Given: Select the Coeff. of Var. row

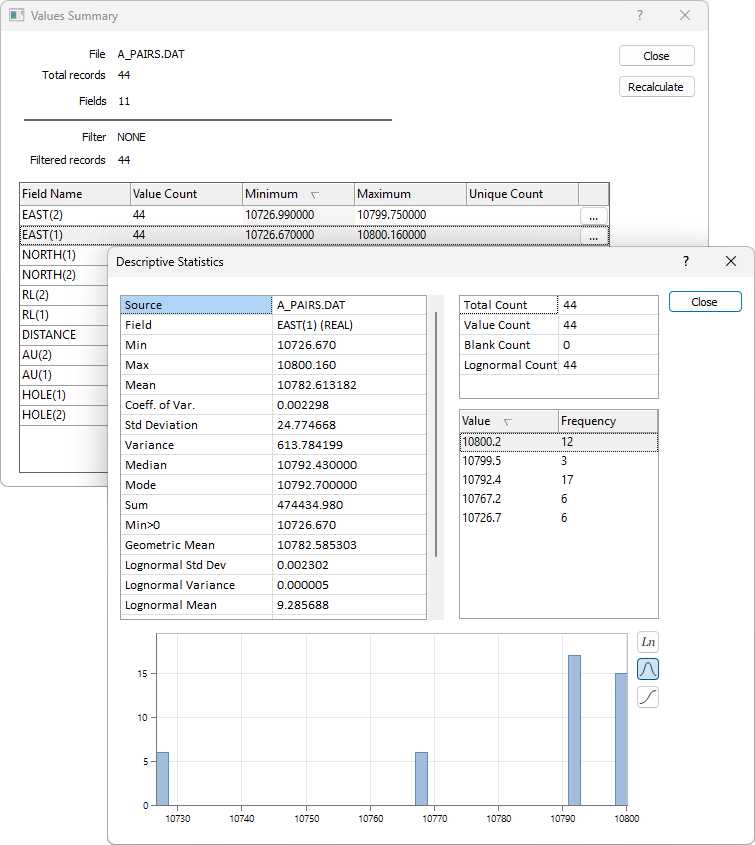Looking at the screenshot, I should point(273,405).
